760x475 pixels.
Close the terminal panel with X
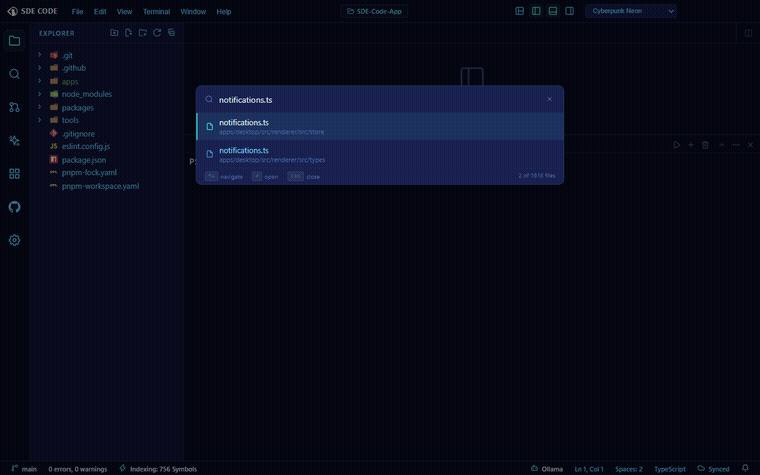tap(750, 145)
